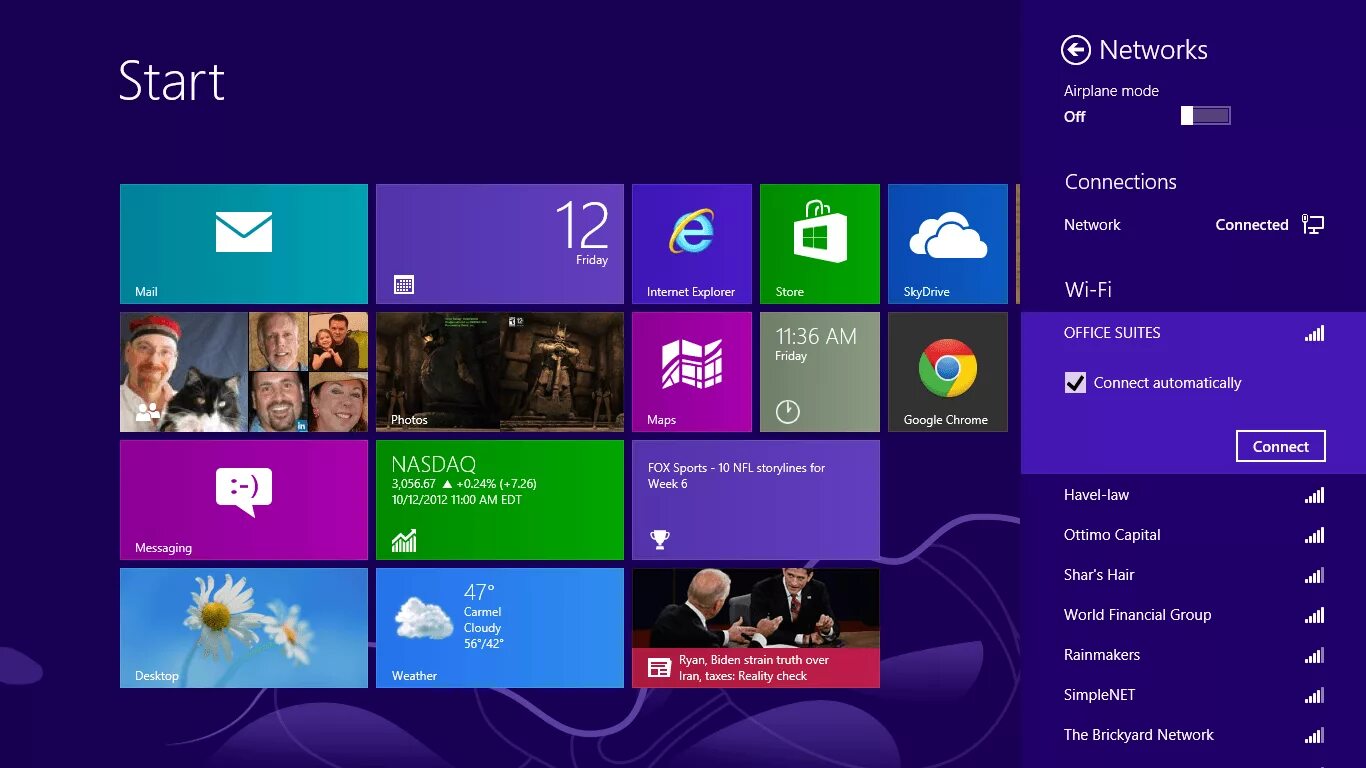Open the Weather tile for Carmel
Screen dimensions: 1366x768
(x=500, y=628)
